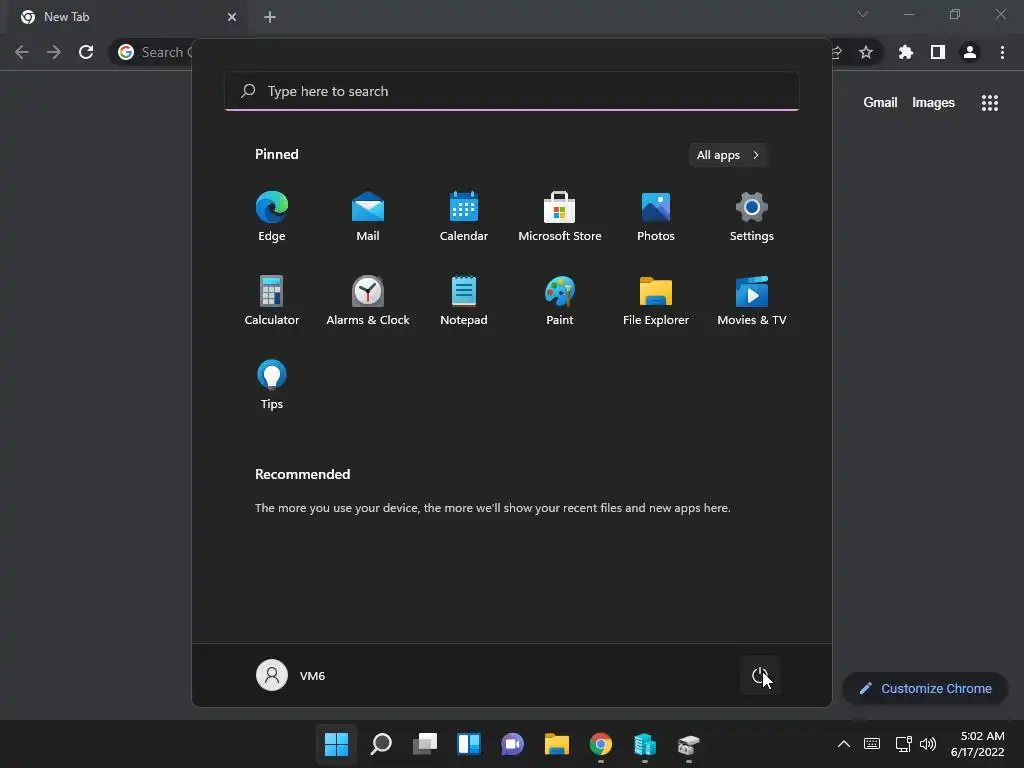Launch the Photos app
Viewport: 1024px width, 768px height.
tap(656, 217)
